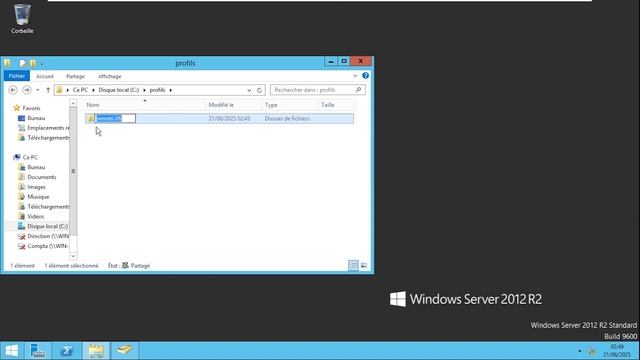Switch to the Partage ribbon tab

76,76
